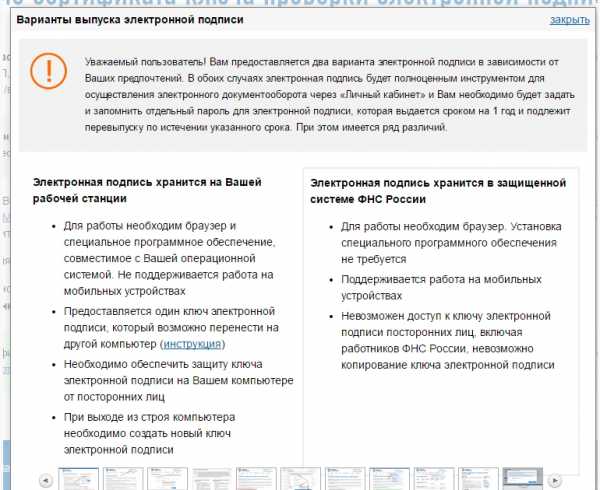This screenshot has height=490, width=600.
Task: Click heading 'Электронная подпись хранится на Вашей рабочей станции'
Action: tap(147, 190)
